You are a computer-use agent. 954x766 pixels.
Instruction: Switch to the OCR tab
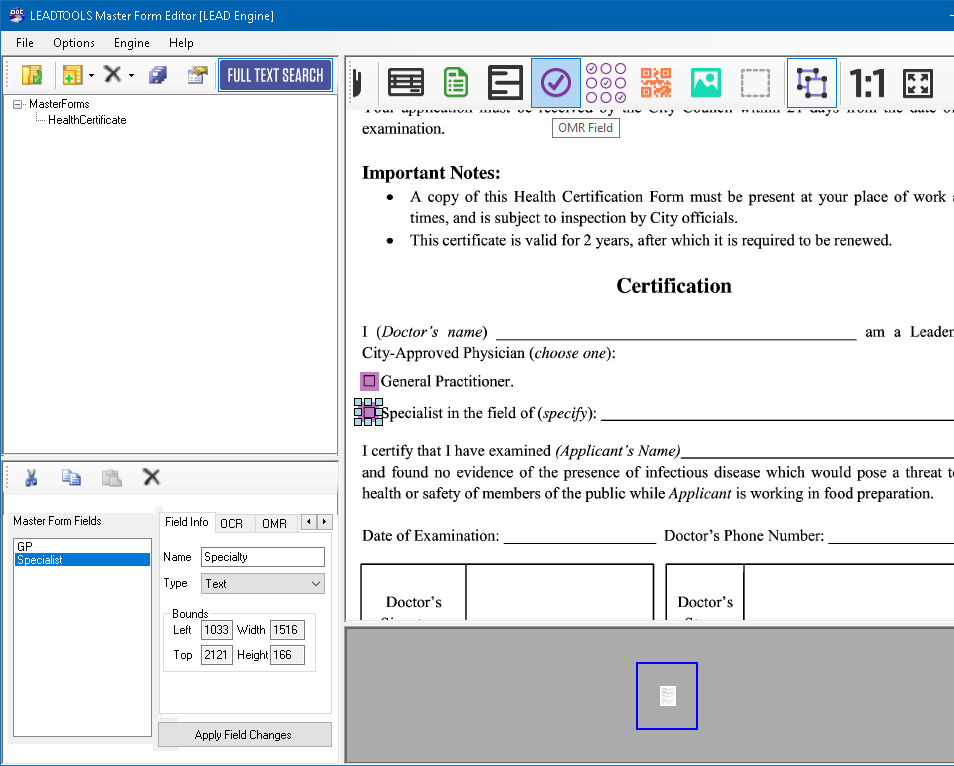pos(231,523)
